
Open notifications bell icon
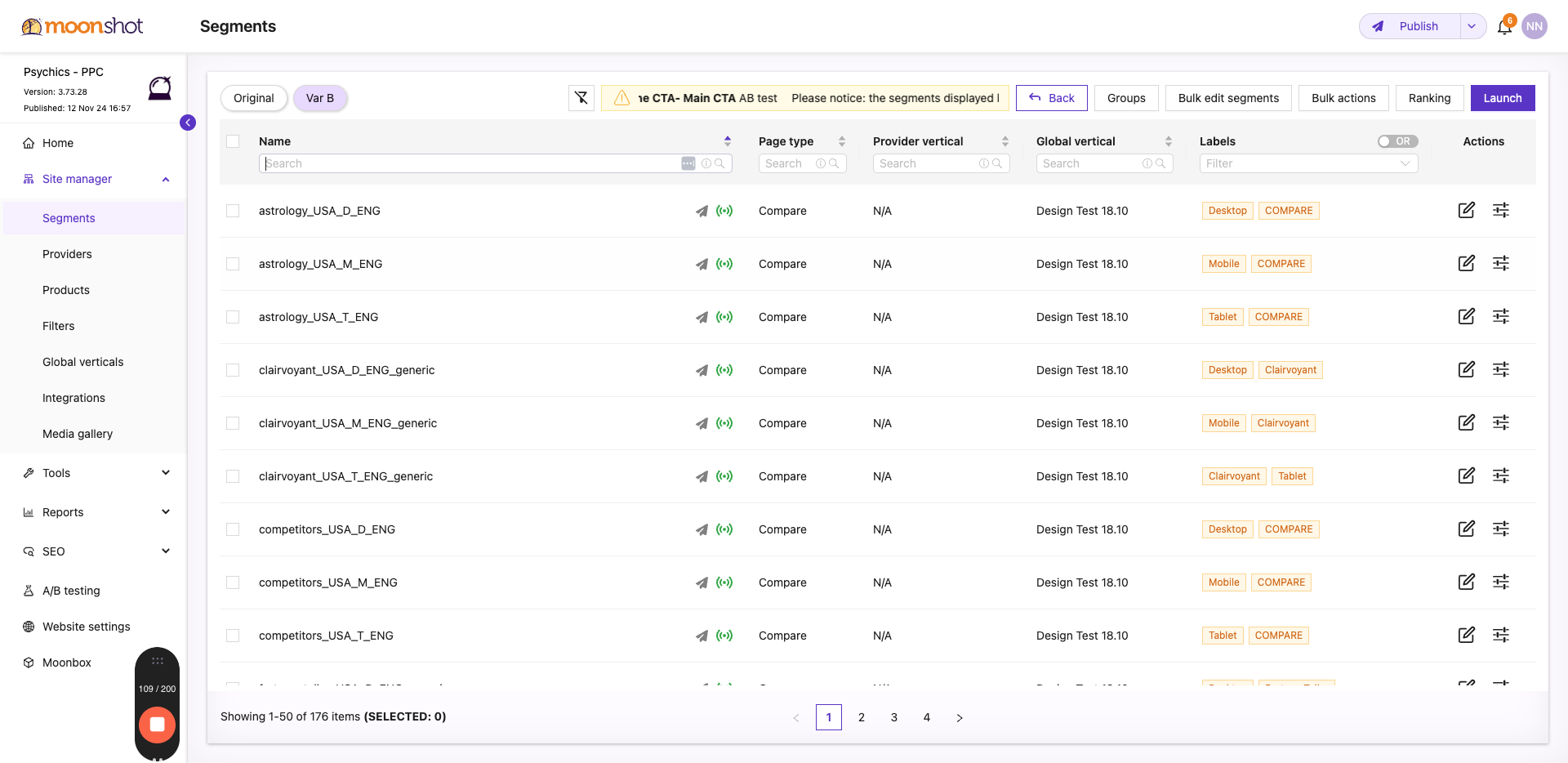pyautogui.click(x=1504, y=26)
